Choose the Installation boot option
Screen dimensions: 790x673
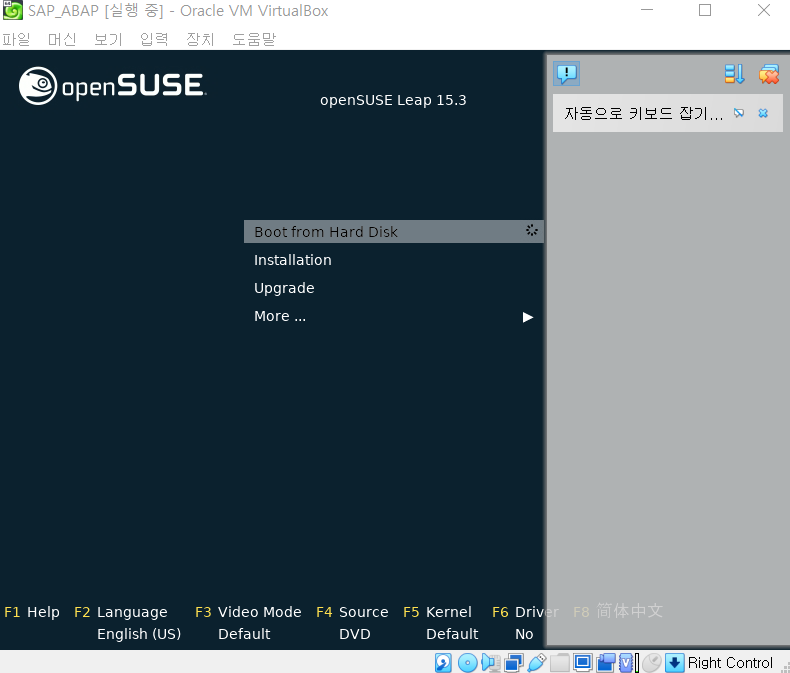point(293,260)
